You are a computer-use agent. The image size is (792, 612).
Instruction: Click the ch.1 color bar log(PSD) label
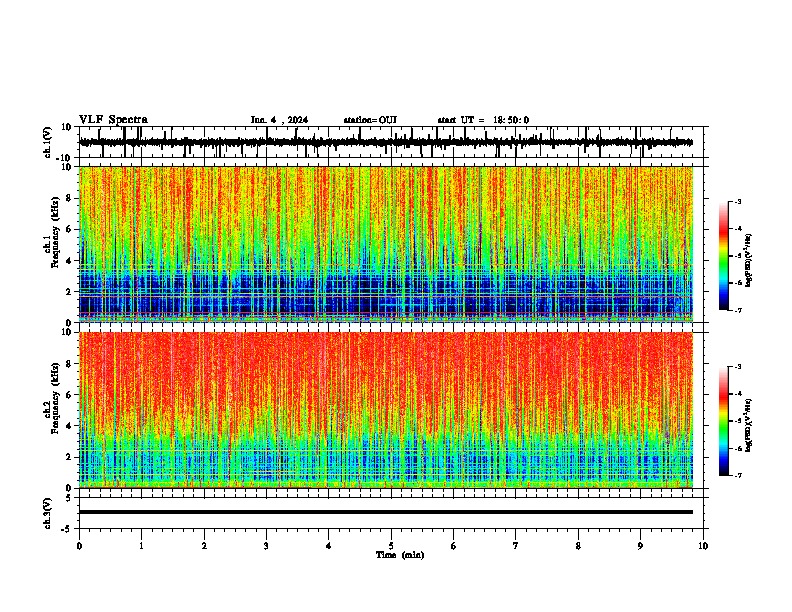749,261
